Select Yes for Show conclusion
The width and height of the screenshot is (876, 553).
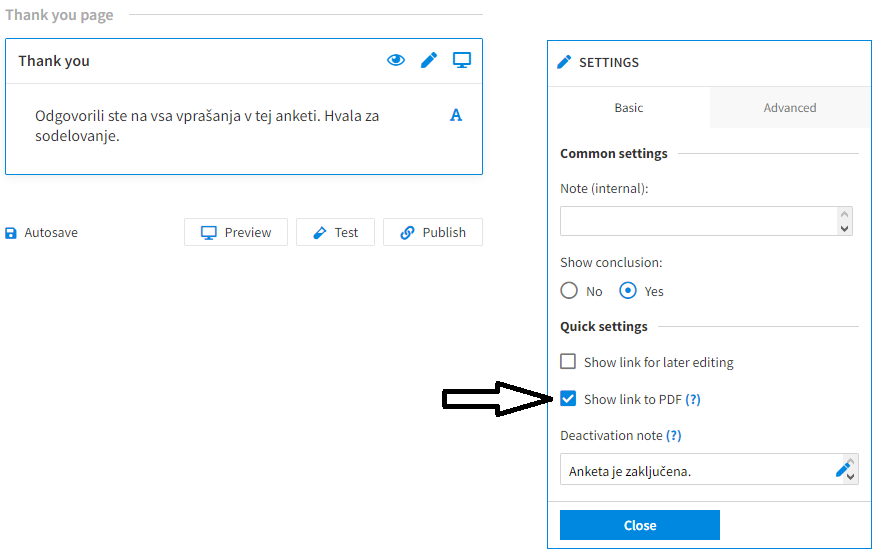pos(628,290)
